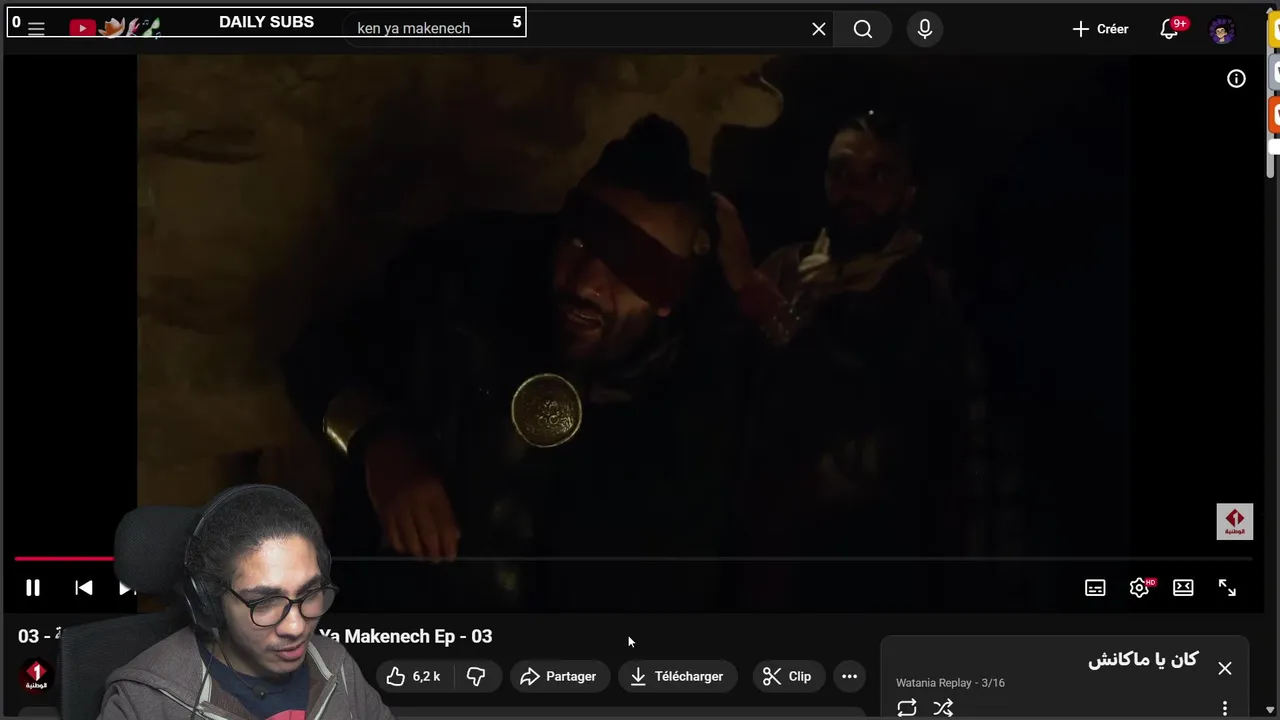This screenshot has height=720, width=1280.
Task: Open the Watania channel avatar
Action: (36, 676)
